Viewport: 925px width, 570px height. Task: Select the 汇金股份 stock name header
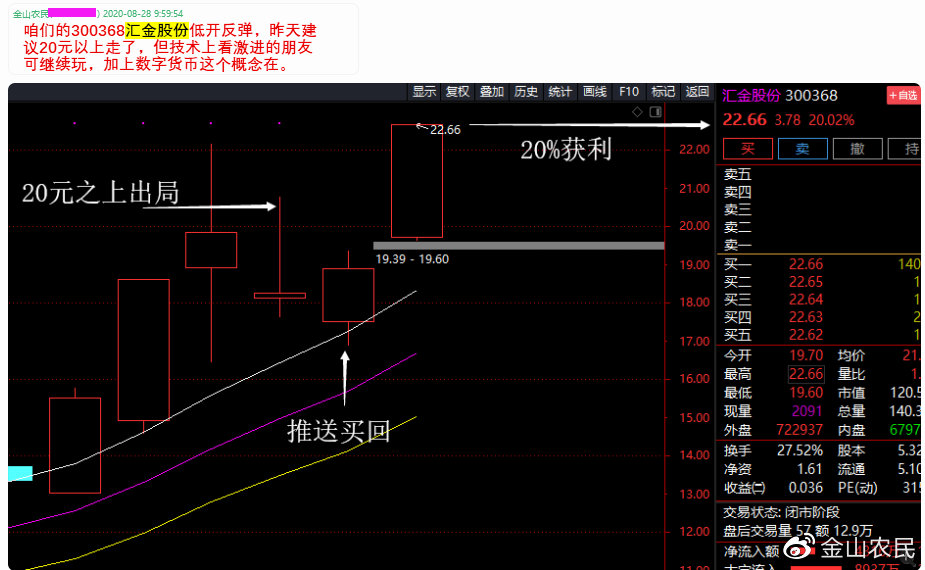pos(751,96)
